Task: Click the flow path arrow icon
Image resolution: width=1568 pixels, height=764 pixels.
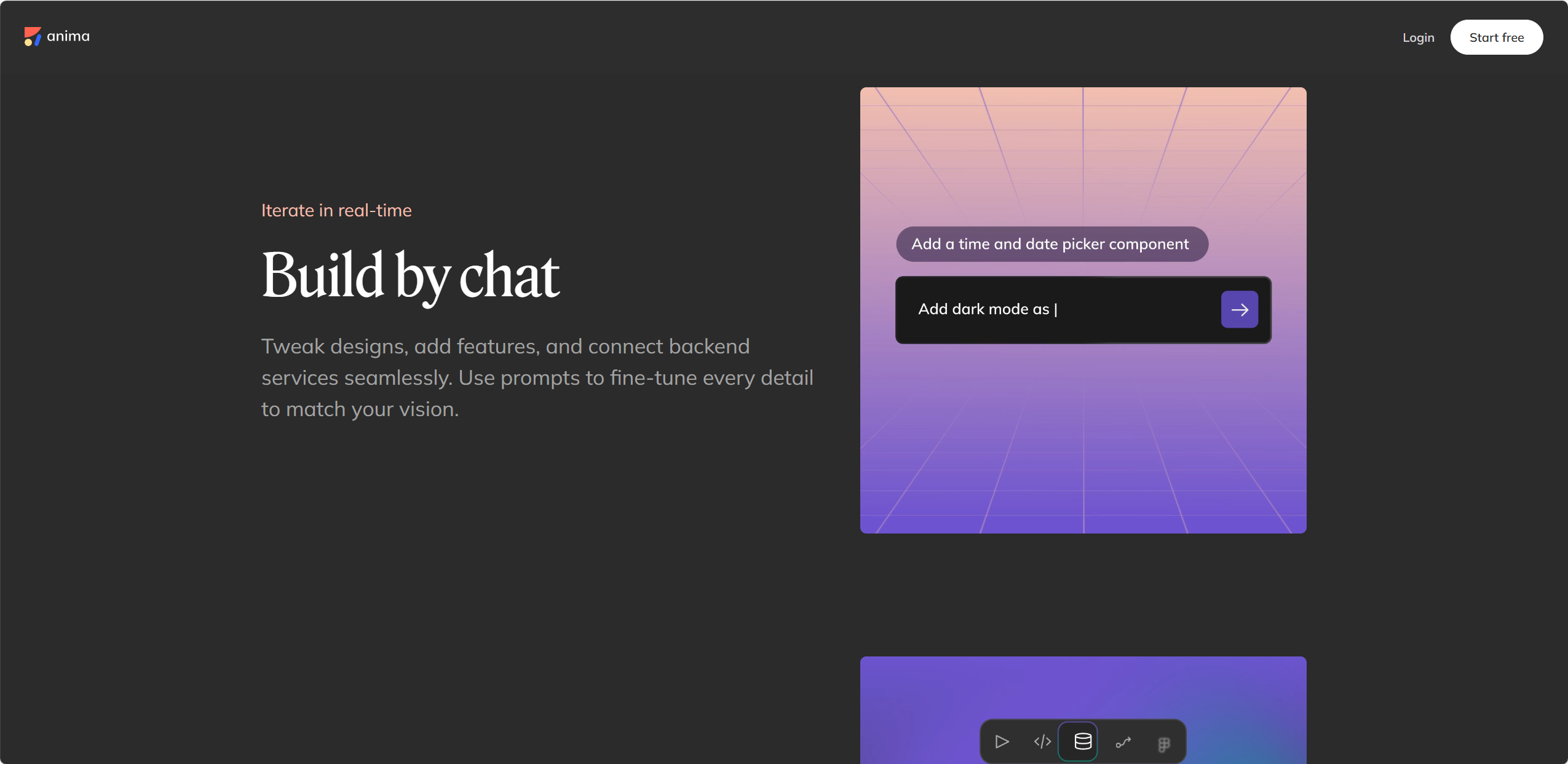Action: click(x=1123, y=742)
